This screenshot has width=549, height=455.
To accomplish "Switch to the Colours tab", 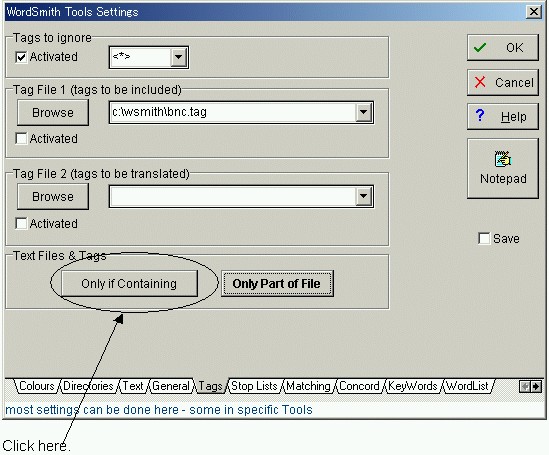I will (36, 386).
